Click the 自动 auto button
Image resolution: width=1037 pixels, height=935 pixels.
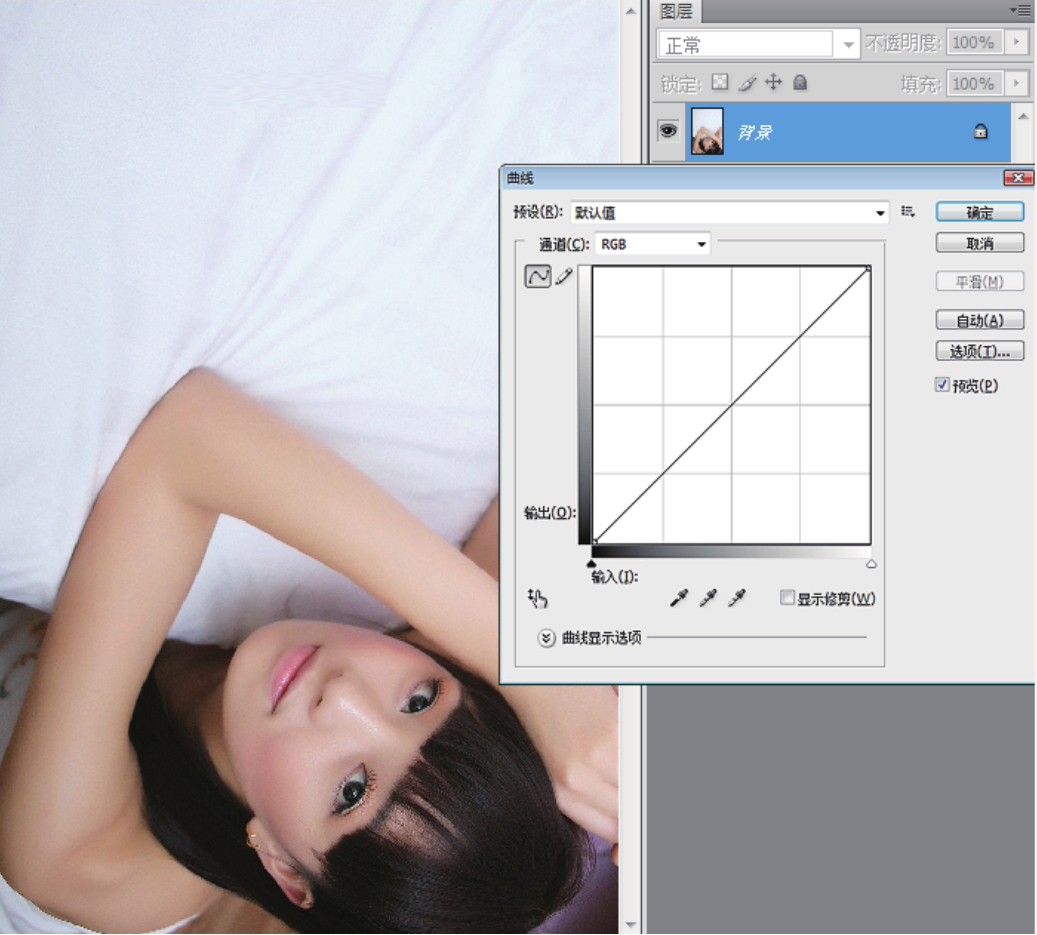[x=979, y=321]
